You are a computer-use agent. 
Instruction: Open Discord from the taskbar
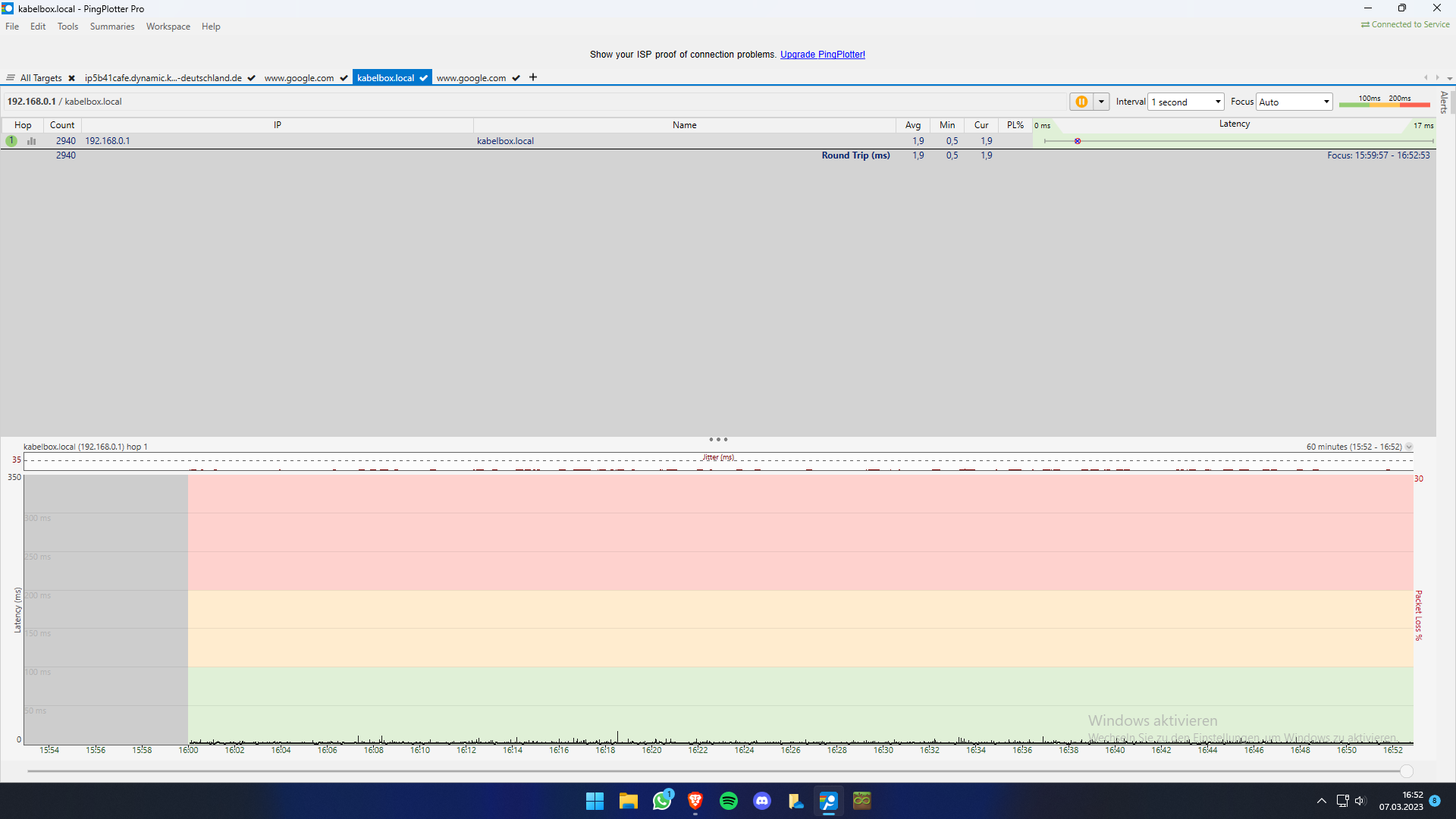click(762, 801)
